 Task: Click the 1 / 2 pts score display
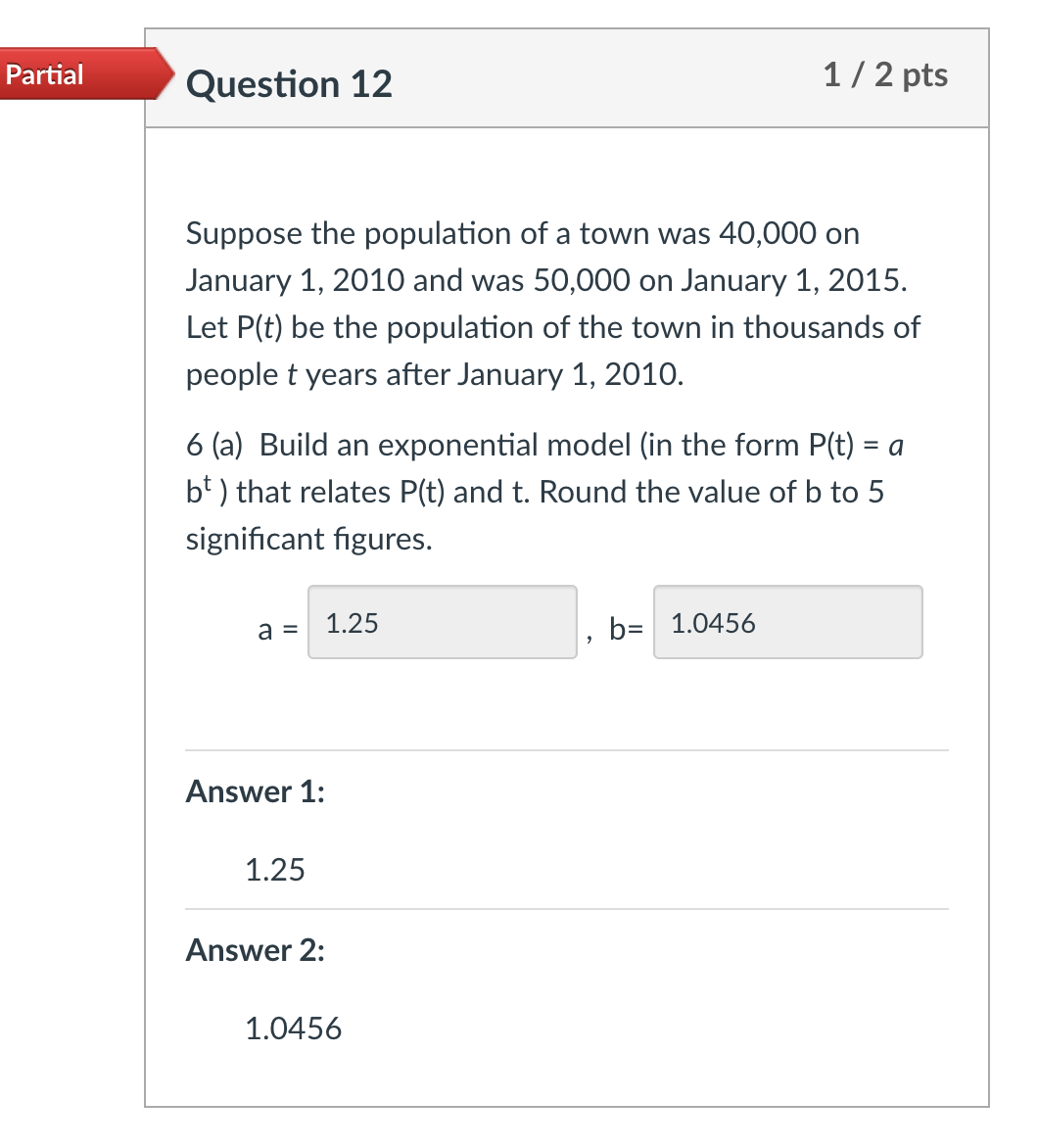pos(884,75)
